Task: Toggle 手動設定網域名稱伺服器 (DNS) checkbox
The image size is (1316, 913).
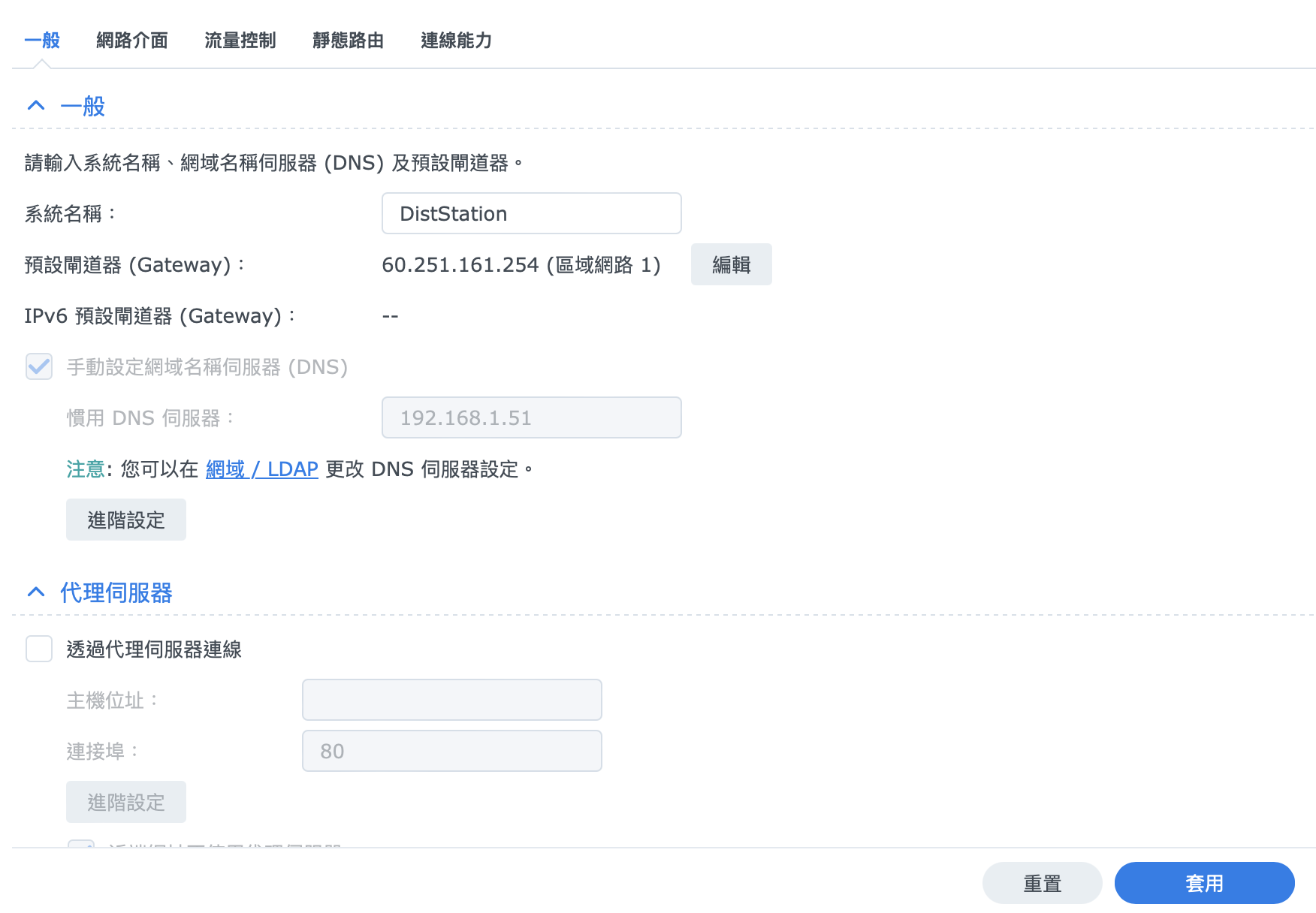Action: click(39, 367)
